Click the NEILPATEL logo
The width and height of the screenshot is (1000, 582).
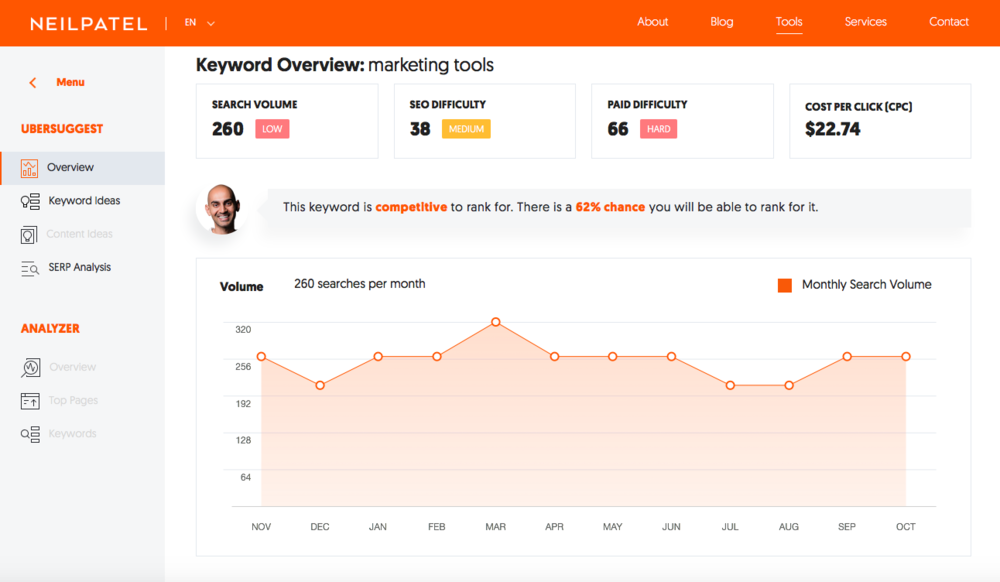click(x=89, y=24)
